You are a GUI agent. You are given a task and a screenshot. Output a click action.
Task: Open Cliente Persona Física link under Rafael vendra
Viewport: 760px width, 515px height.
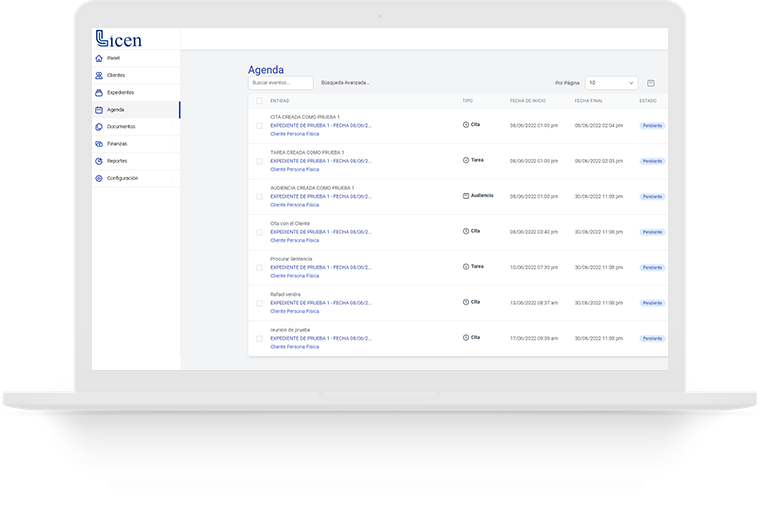point(295,311)
